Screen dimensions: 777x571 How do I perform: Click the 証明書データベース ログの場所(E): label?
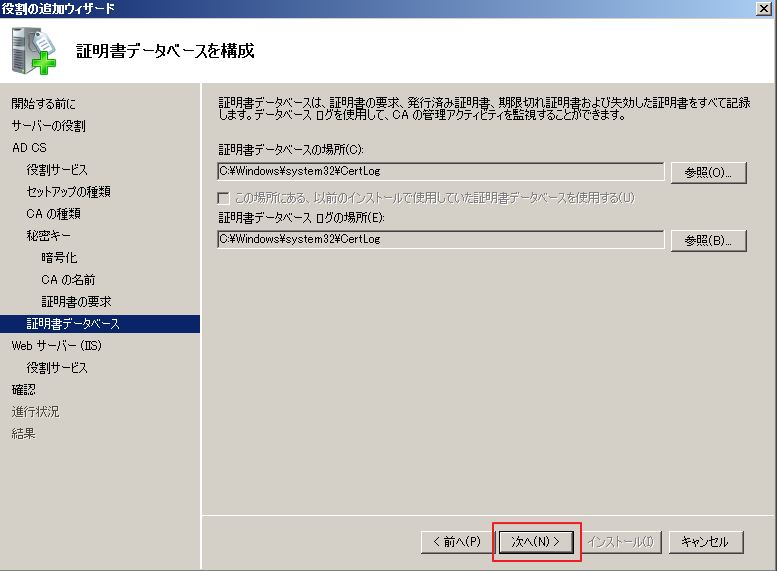(x=301, y=218)
